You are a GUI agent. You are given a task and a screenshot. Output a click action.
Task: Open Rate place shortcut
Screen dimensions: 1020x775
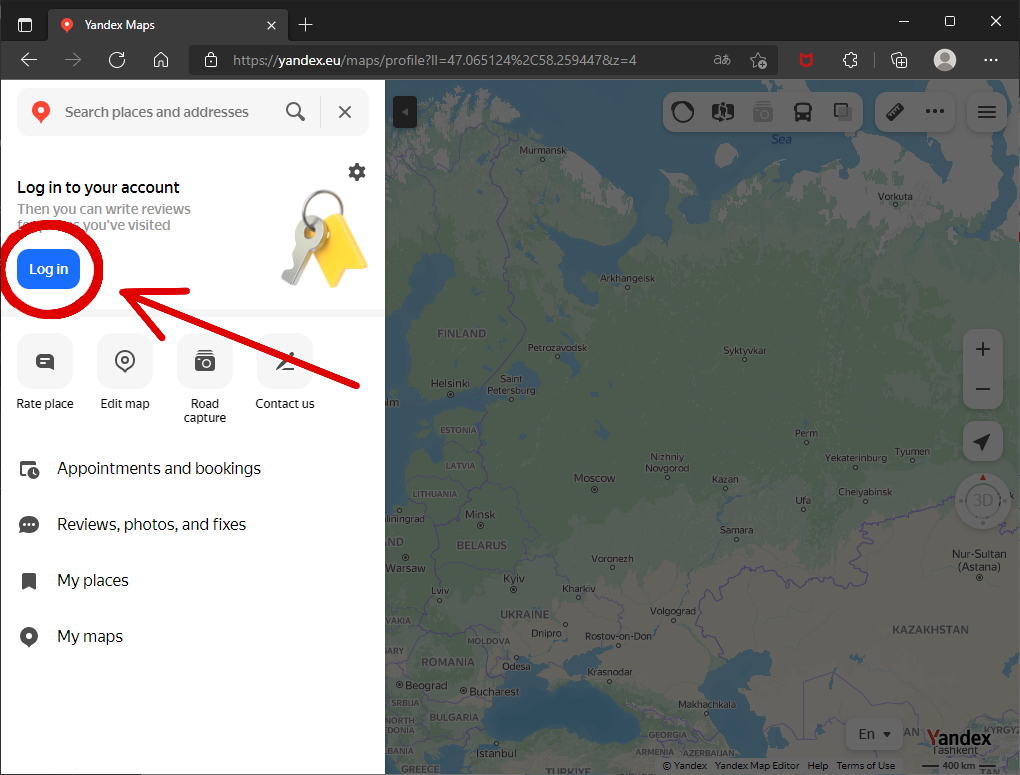coord(45,374)
